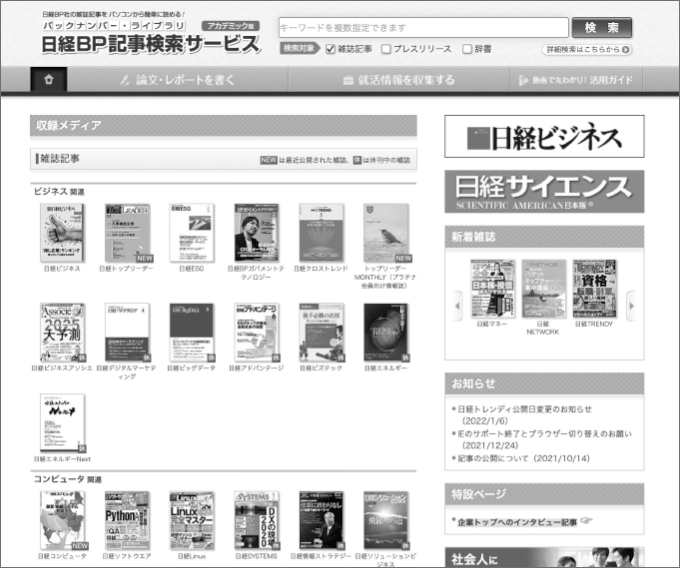Image resolution: width=680 pixels, height=568 pixels.
Task: Open the 日経Linux magazine cover
Action: pos(190,520)
